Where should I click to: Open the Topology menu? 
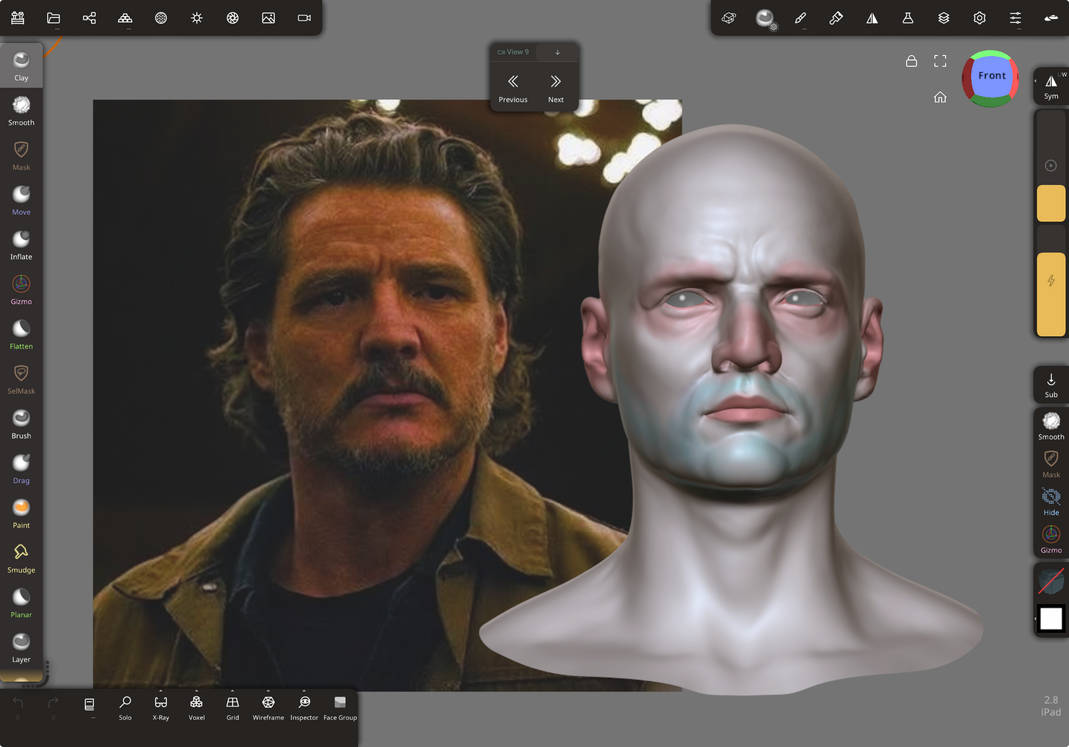125,18
